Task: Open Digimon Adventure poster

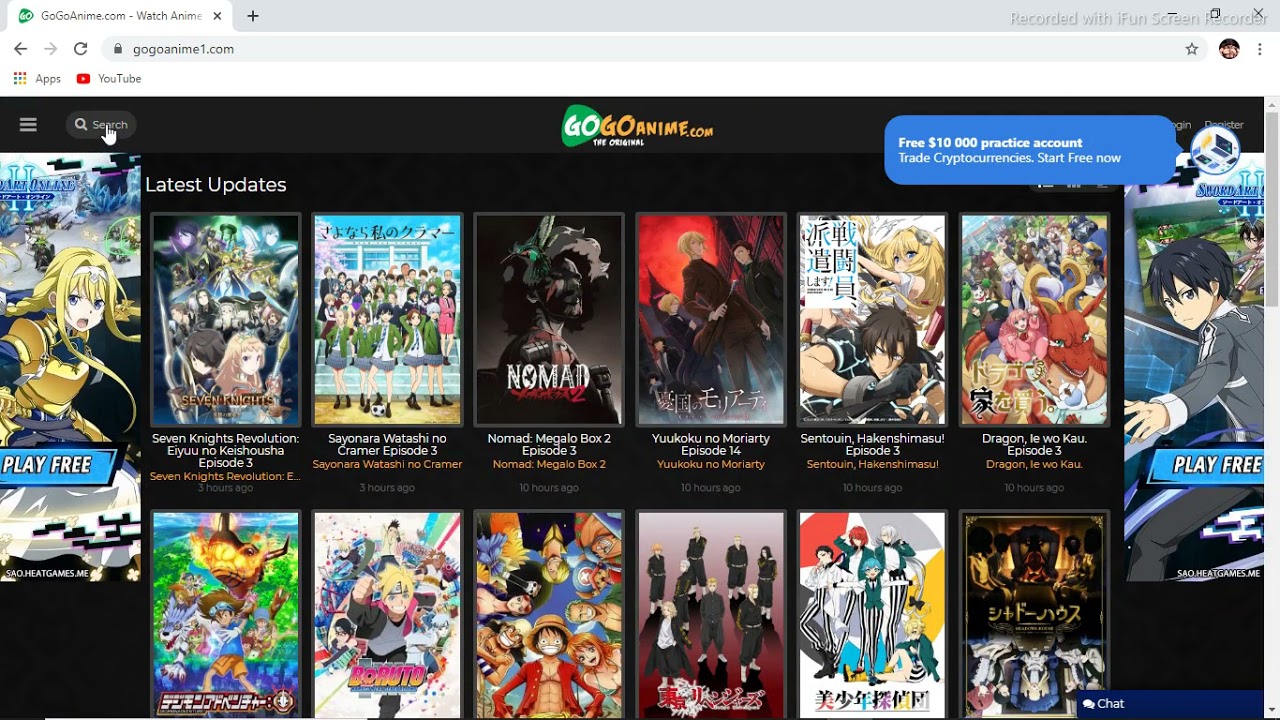Action: point(226,615)
